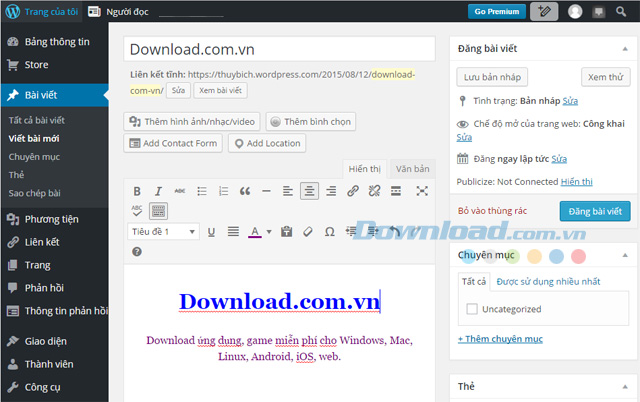Image resolution: width=640 pixels, height=402 pixels.
Task: Switch to Hiển thị visual tab
Action: tap(364, 169)
